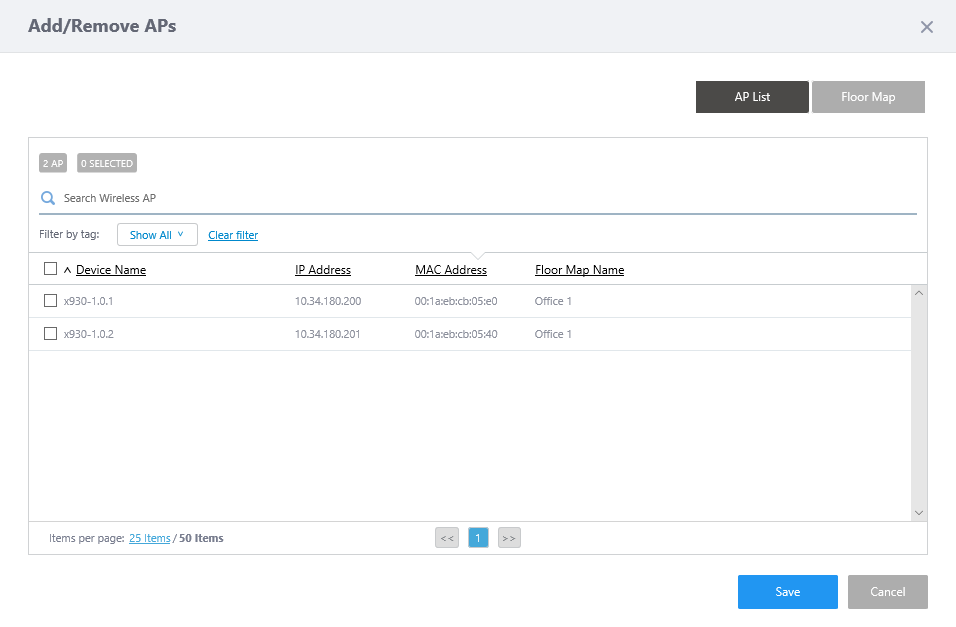Click the scrollbar up arrow
This screenshot has width=956, height=627.
click(919, 293)
